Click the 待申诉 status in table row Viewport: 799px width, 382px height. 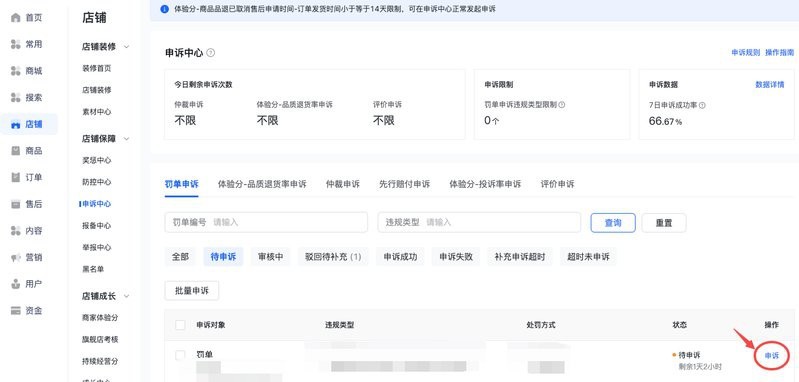(688, 355)
